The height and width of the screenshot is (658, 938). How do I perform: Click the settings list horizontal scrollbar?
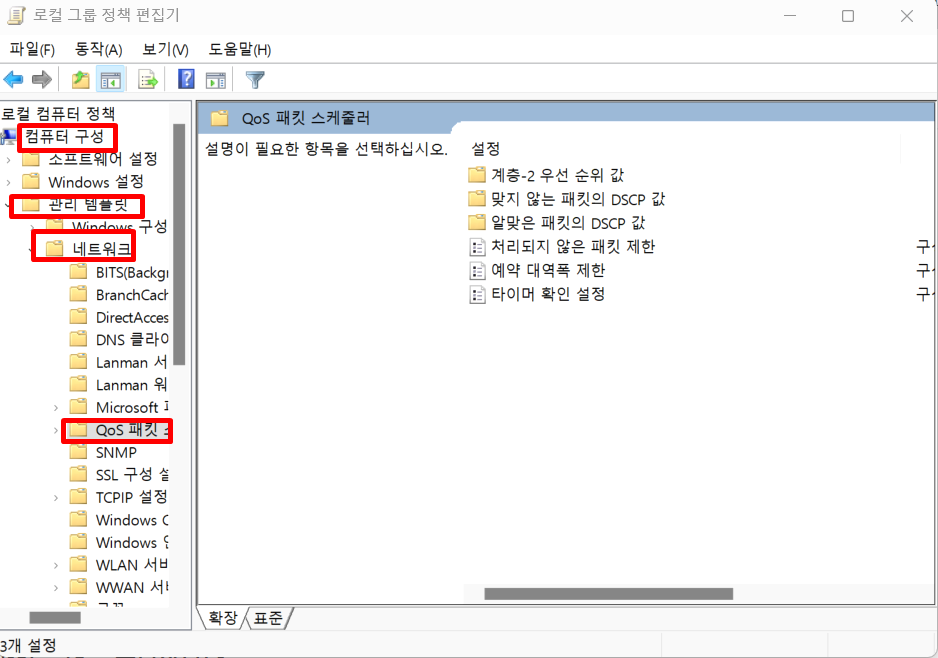click(x=608, y=593)
